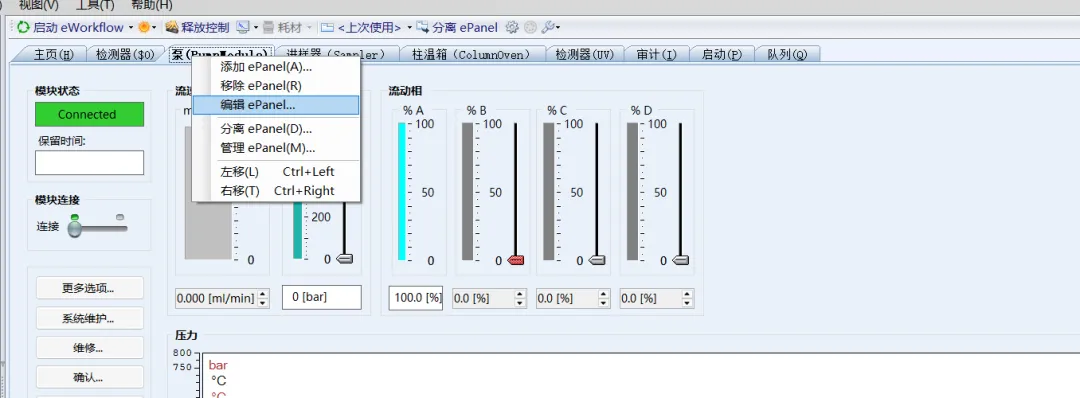
Task: Click the % B 0.0 [%] value field
Action: point(483,298)
